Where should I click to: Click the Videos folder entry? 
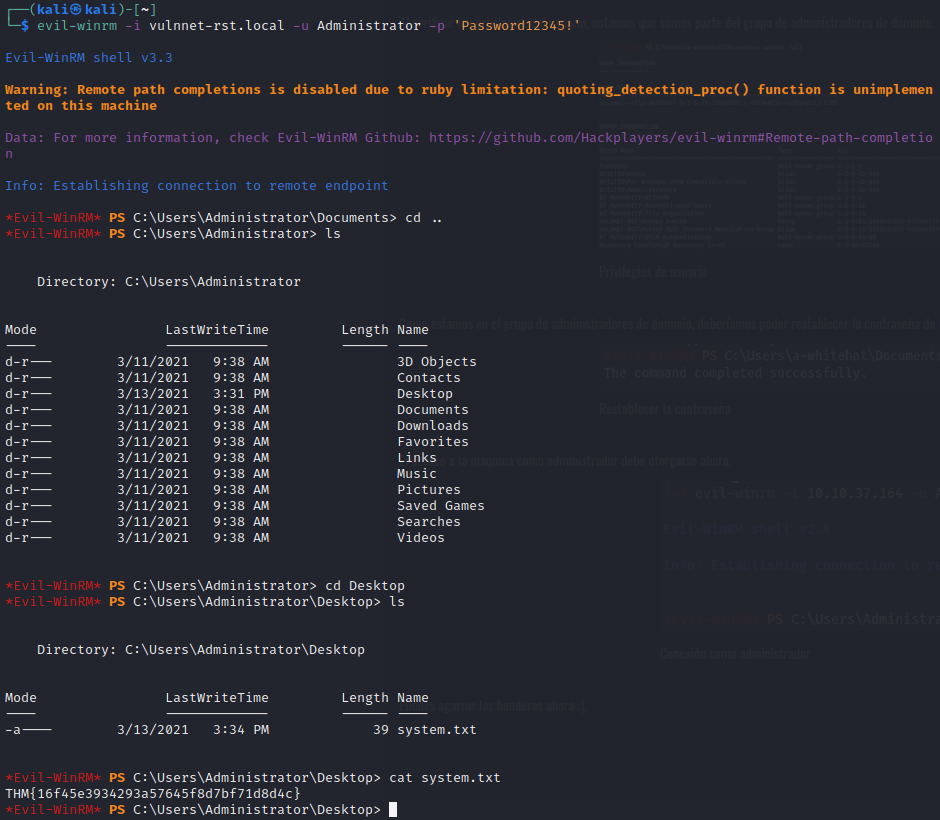point(421,538)
